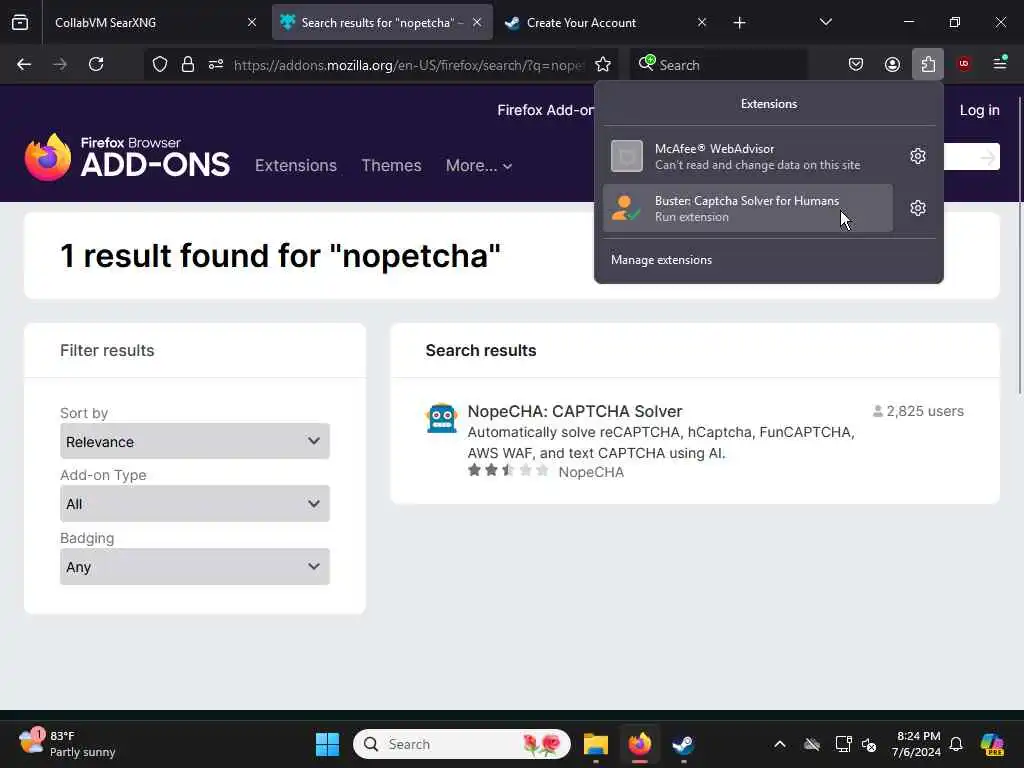Click the browser Search box

click(718, 65)
